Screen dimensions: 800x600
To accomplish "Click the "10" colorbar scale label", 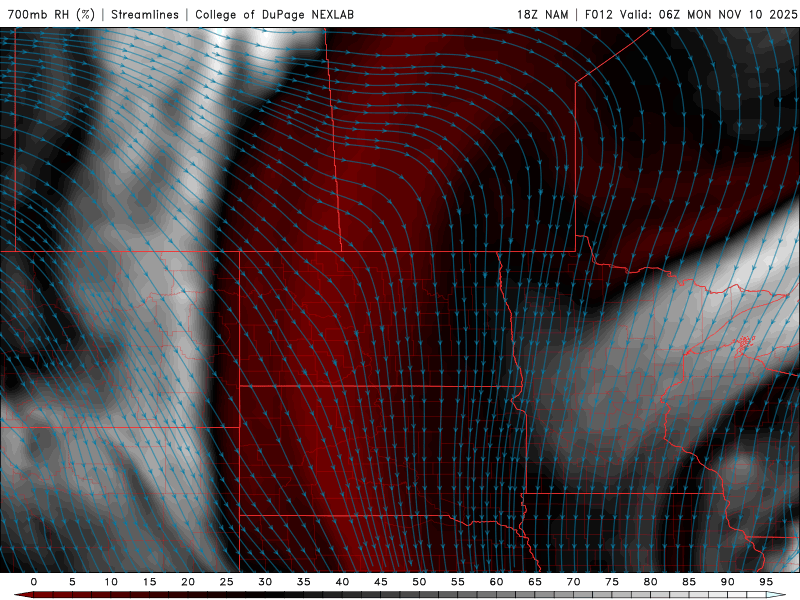I will tap(111, 582).
